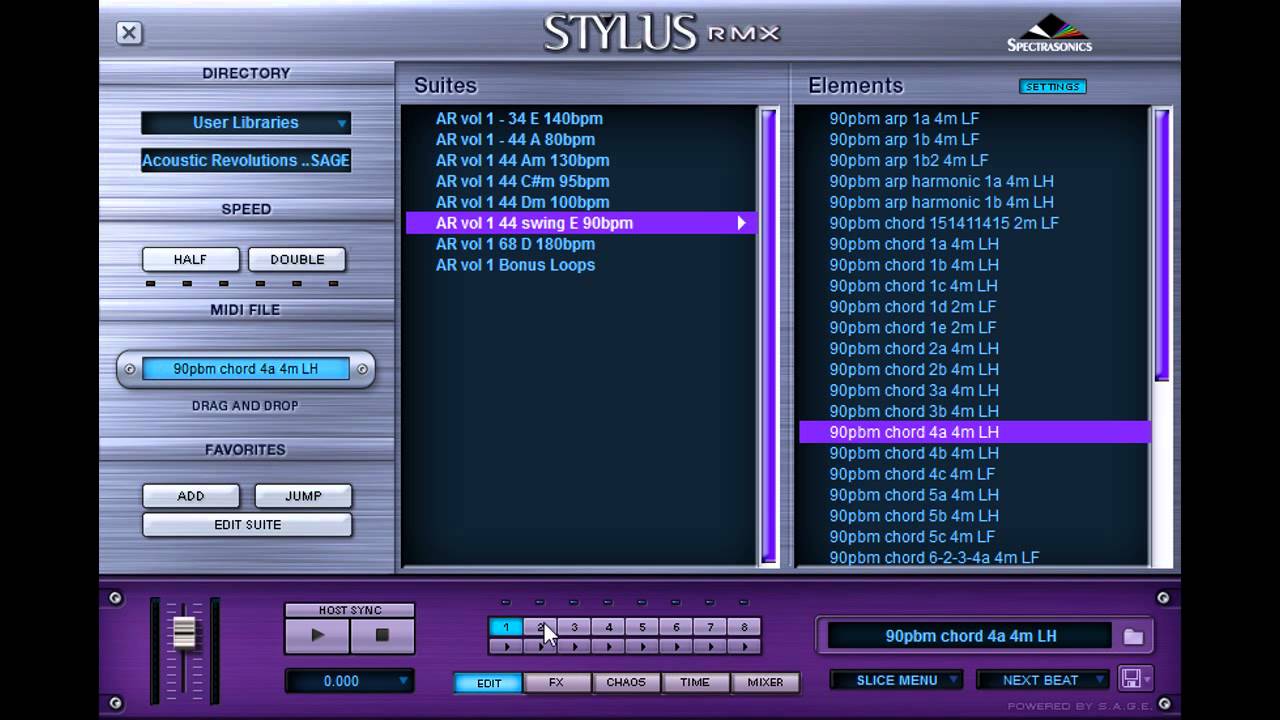1280x720 pixels.
Task: Click the Suites list scrollbar
Action: click(768, 335)
